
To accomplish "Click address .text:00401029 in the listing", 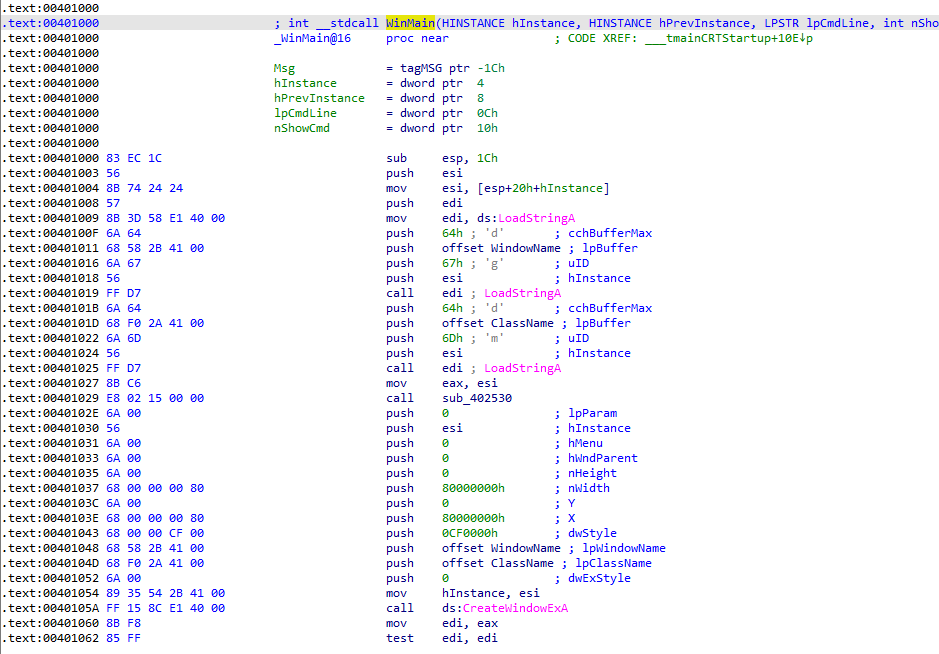I will 51,398.
